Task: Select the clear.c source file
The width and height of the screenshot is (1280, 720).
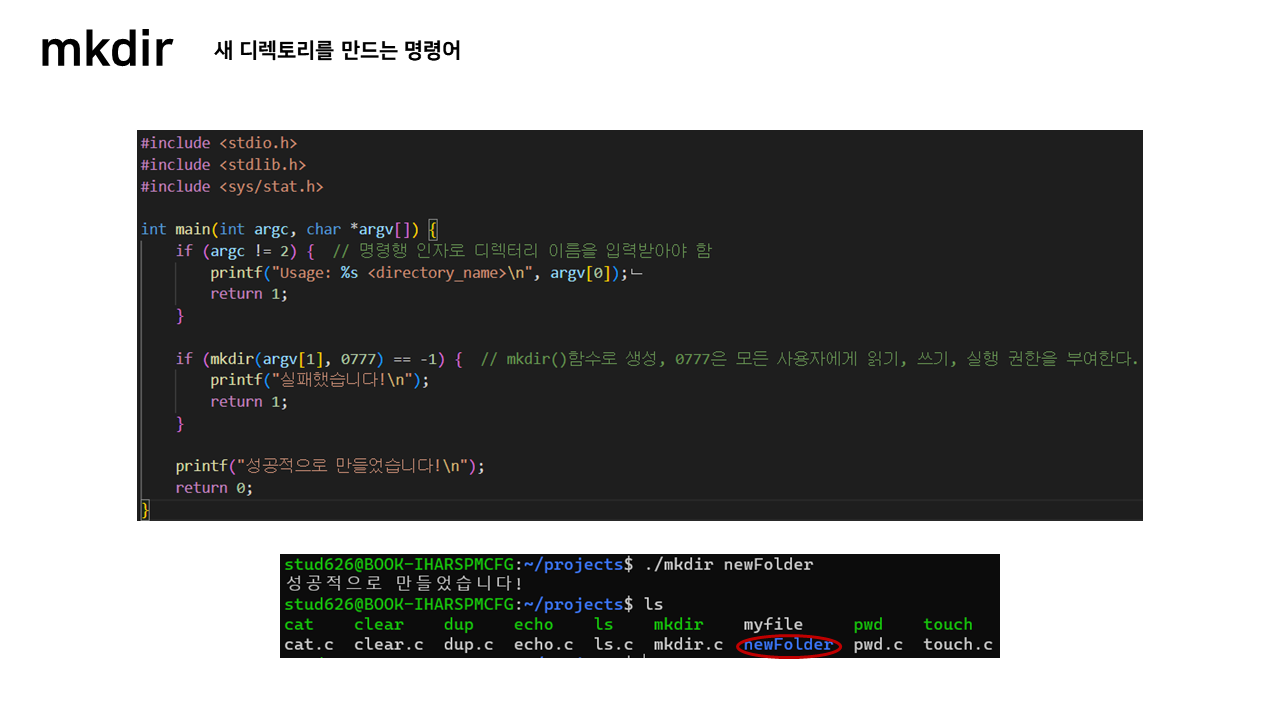Action: [388, 644]
